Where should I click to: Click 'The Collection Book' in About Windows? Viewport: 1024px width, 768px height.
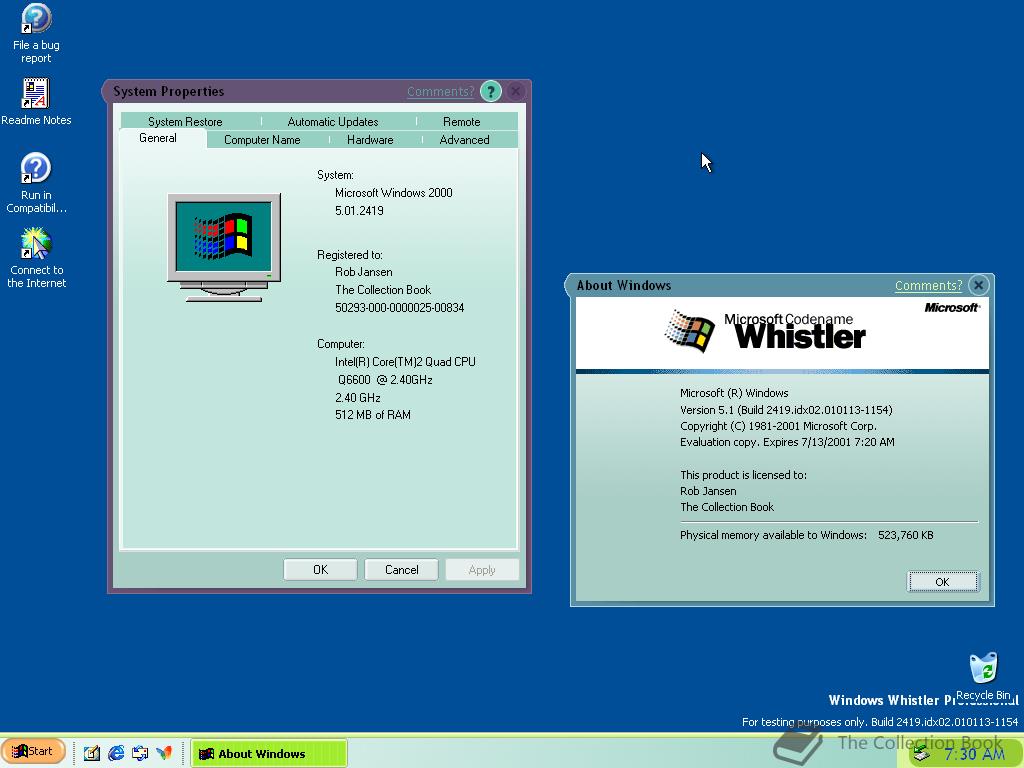(727, 507)
